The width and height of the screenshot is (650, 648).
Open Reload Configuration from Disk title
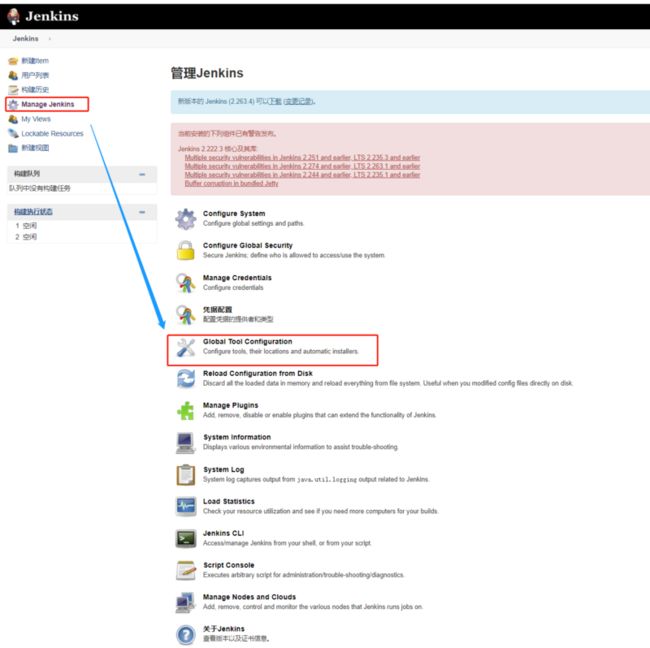click(257, 374)
